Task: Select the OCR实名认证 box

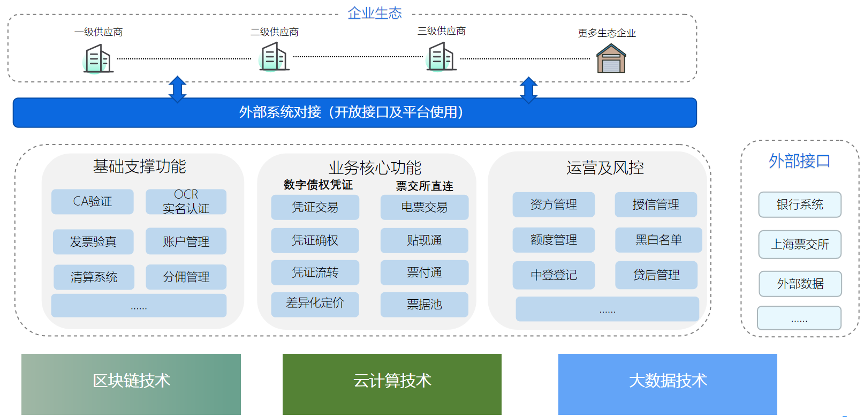Action: tap(186, 202)
